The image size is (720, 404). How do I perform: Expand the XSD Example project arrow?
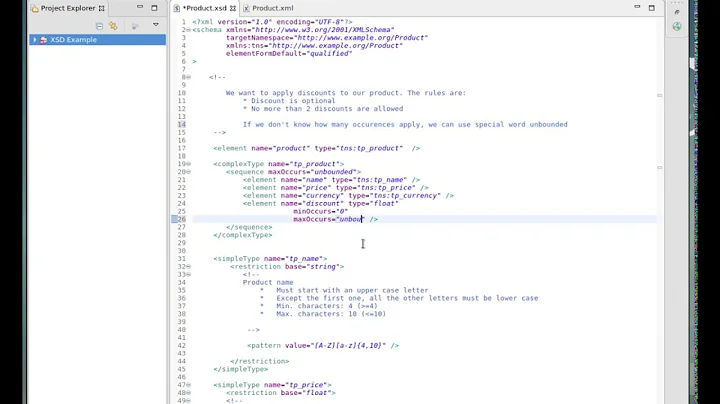tap(34, 40)
